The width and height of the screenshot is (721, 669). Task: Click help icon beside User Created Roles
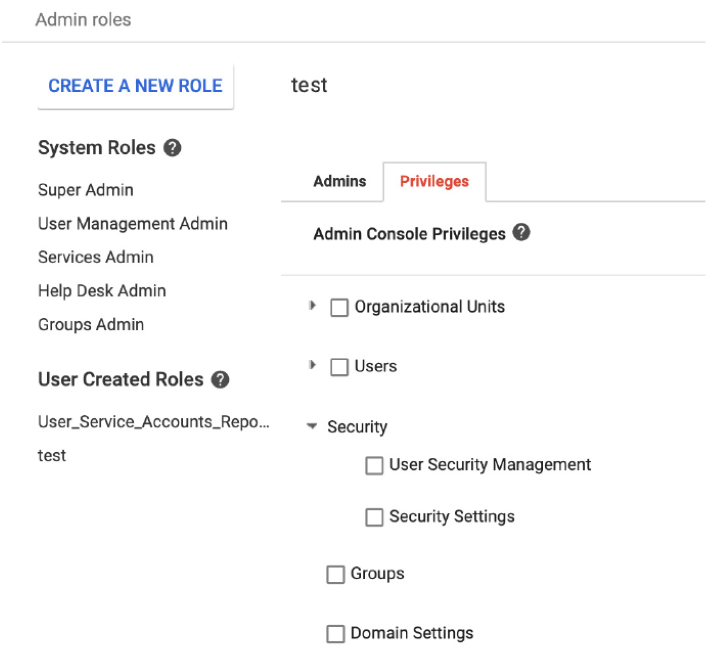(x=220, y=380)
